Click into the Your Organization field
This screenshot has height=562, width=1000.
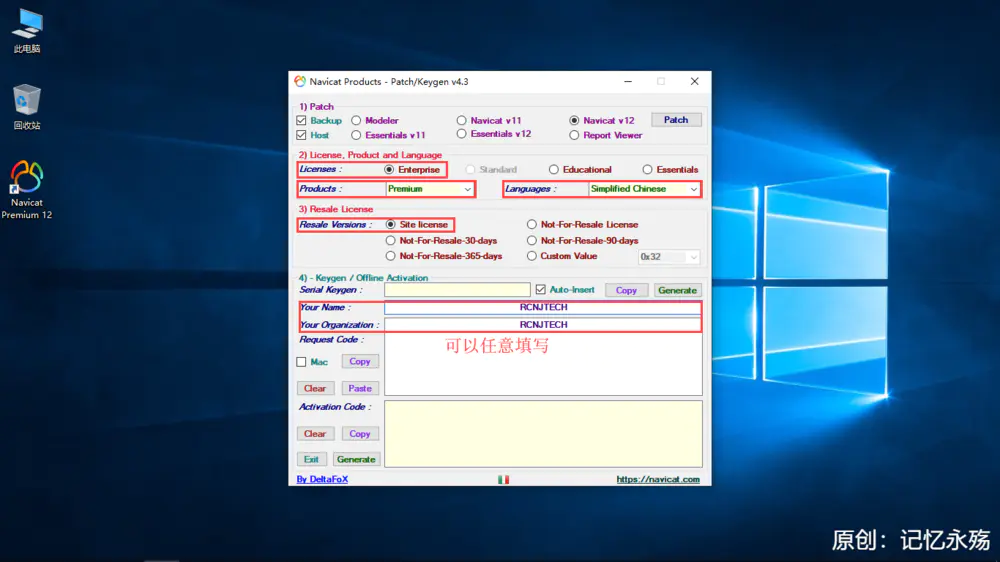543,325
